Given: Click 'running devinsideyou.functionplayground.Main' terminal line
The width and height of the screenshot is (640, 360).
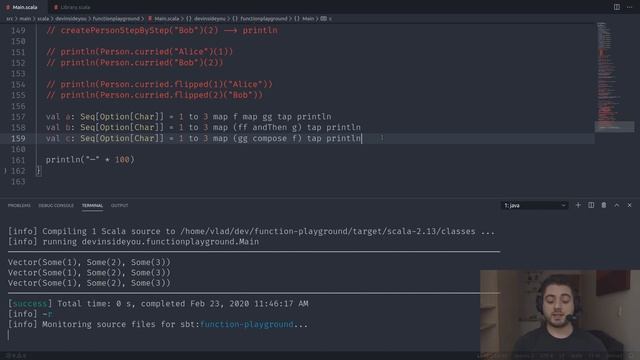Looking at the screenshot, I should pos(133,242).
